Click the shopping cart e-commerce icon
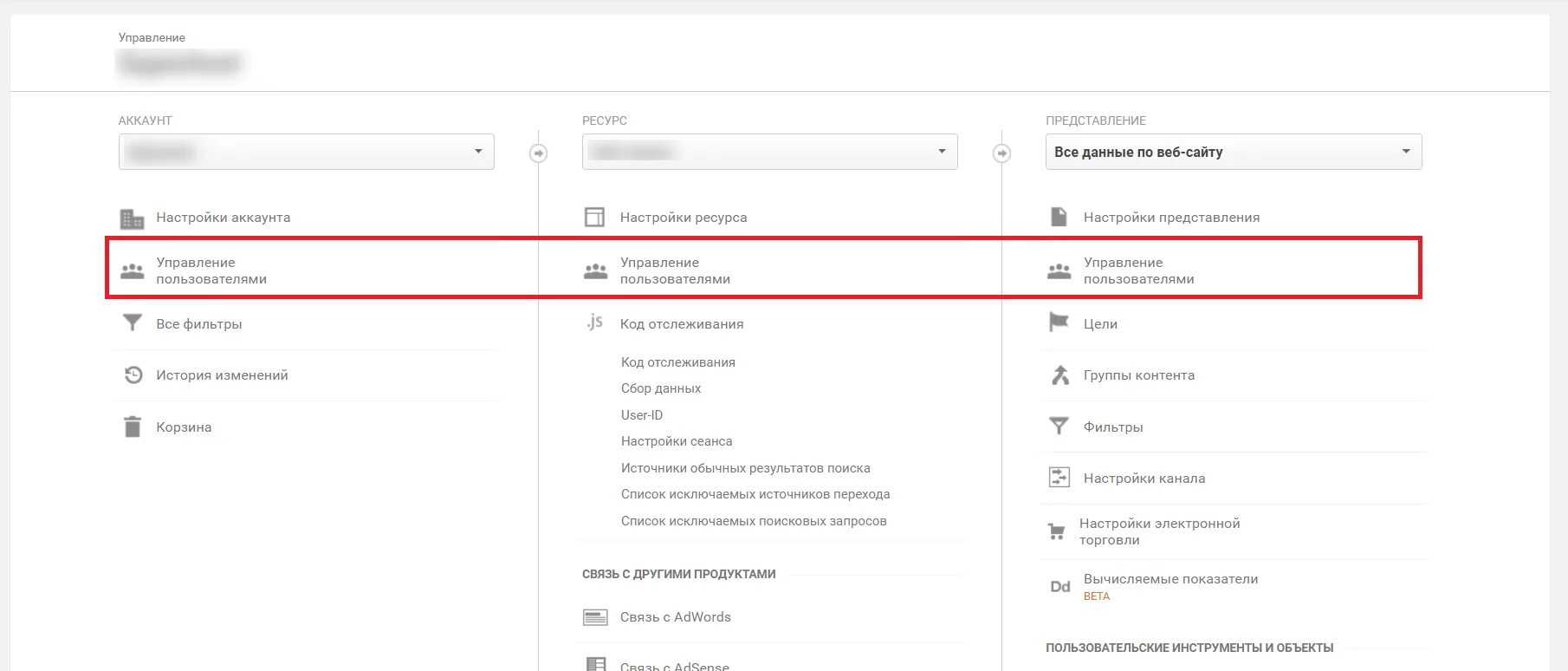1568x671 pixels. click(1056, 531)
